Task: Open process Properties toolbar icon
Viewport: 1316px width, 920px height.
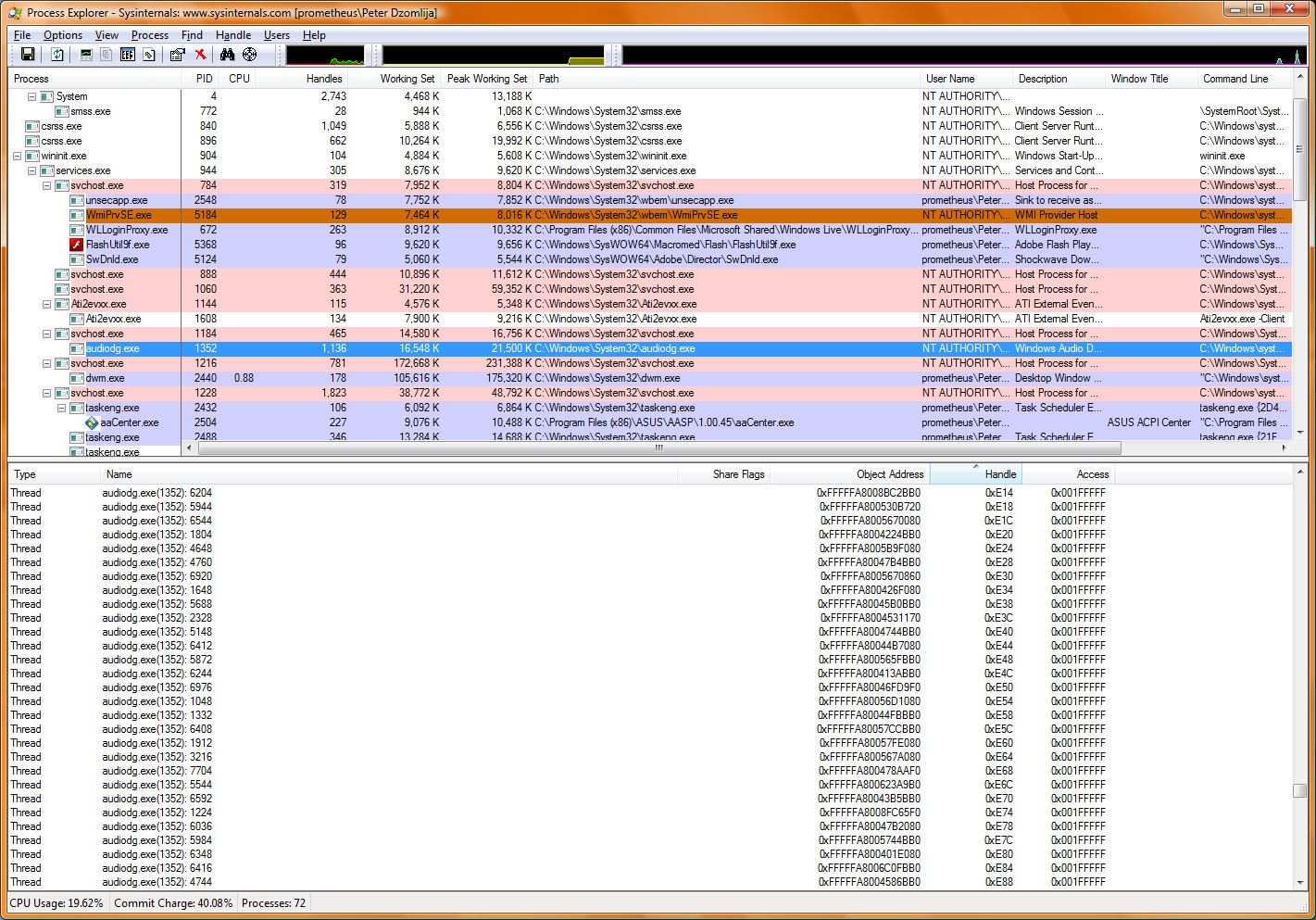Action: tap(177, 55)
